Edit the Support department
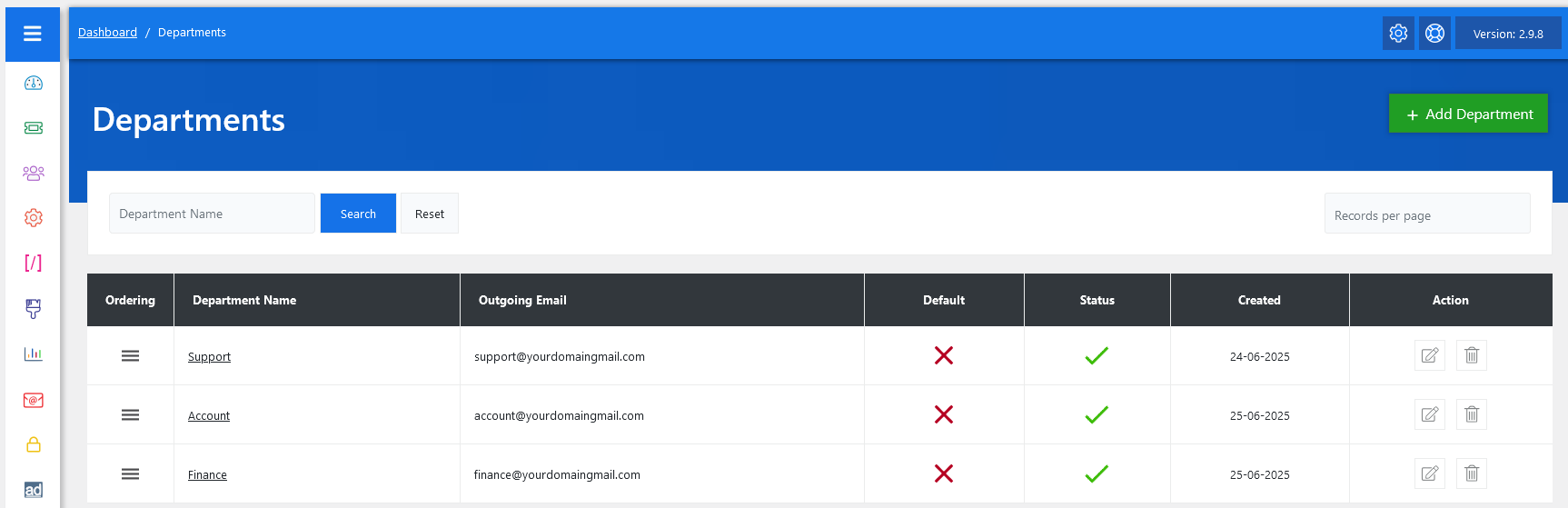Image resolution: width=1568 pixels, height=508 pixels. (1429, 355)
